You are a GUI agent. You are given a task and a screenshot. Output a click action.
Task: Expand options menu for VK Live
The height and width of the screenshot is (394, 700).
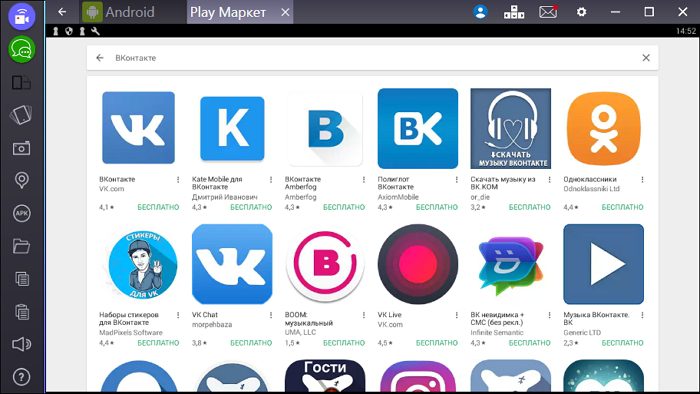(457, 315)
